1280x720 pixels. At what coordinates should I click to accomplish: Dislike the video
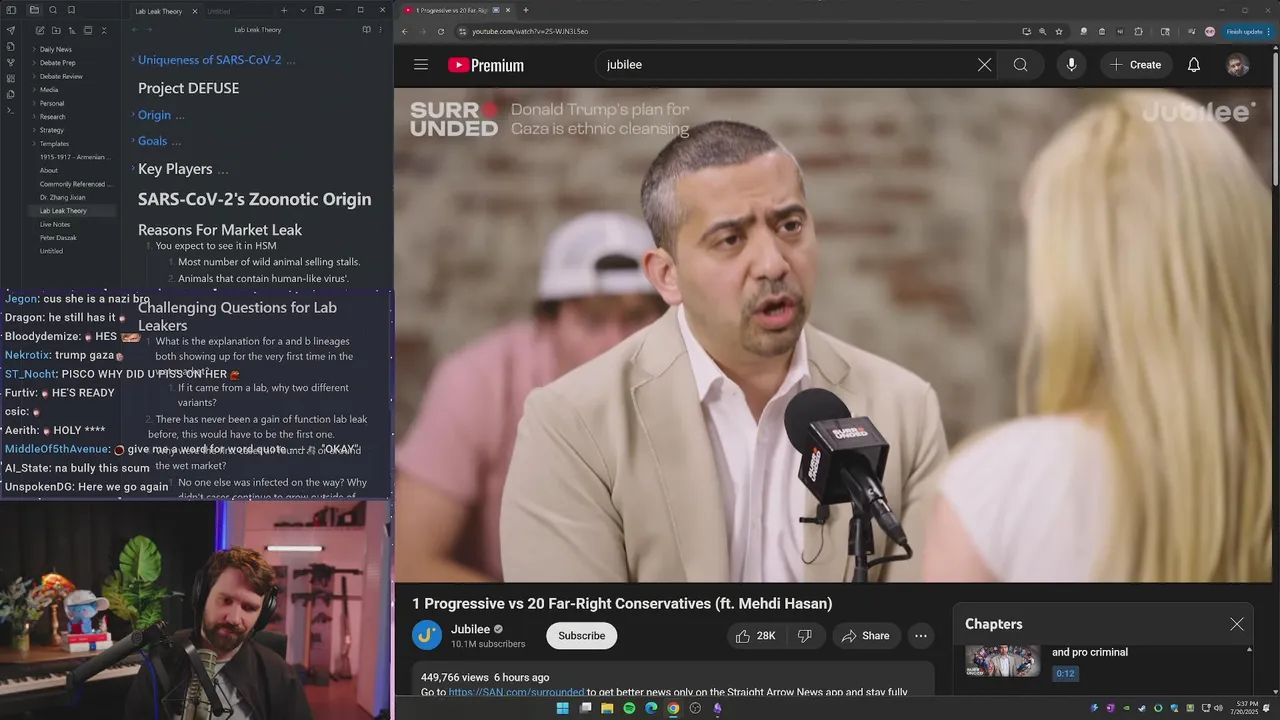pyautogui.click(x=804, y=636)
